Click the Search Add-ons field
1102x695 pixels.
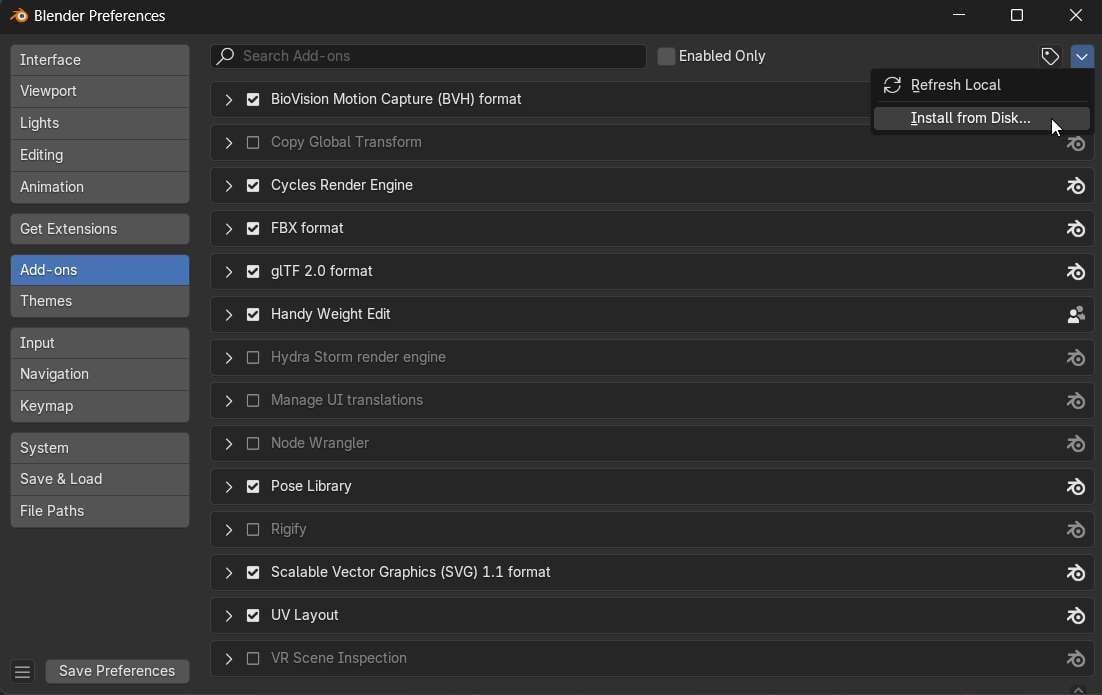point(428,56)
